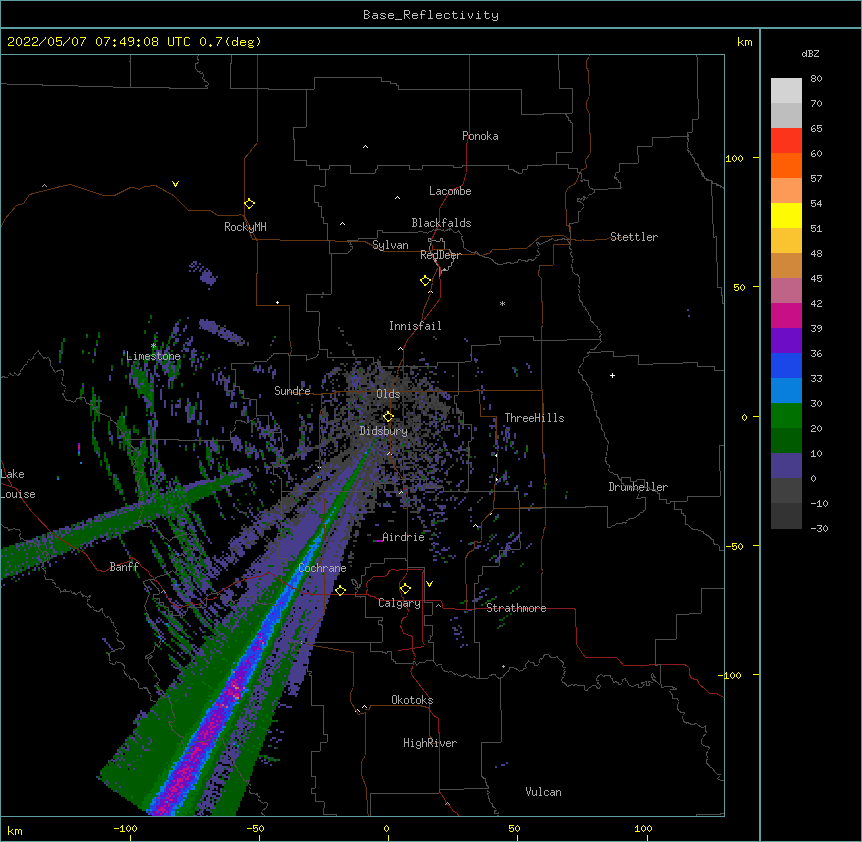
Task: Click the red 60-65 dBZ legend swatch
Action: click(786, 141)
